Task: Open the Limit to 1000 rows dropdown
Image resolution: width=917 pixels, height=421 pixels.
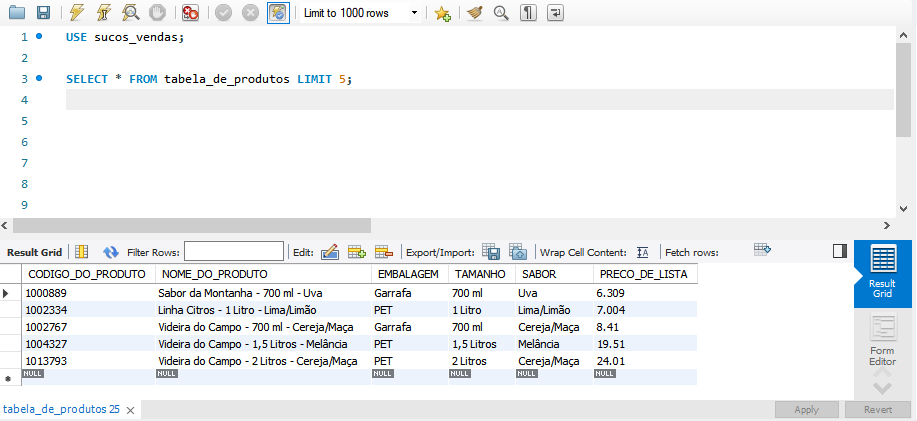Action: 360,13
